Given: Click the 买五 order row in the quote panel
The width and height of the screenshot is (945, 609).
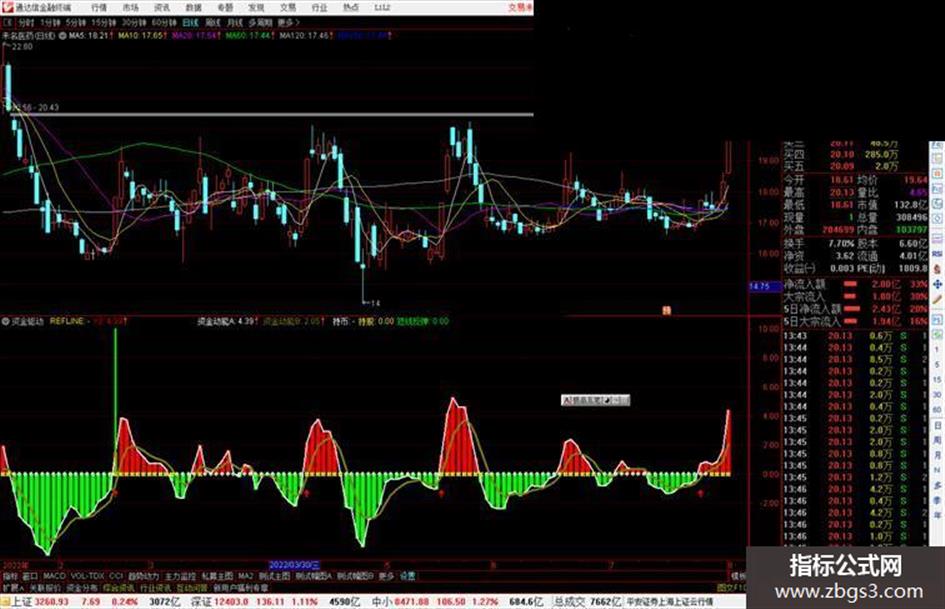Looking at the screenshot, I should coord(841,166).
